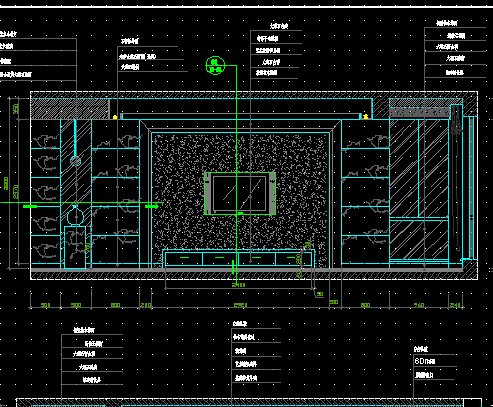Select the first TV cabinet drawer handle
The image size is (493, 407).
[x=184, y=257]
